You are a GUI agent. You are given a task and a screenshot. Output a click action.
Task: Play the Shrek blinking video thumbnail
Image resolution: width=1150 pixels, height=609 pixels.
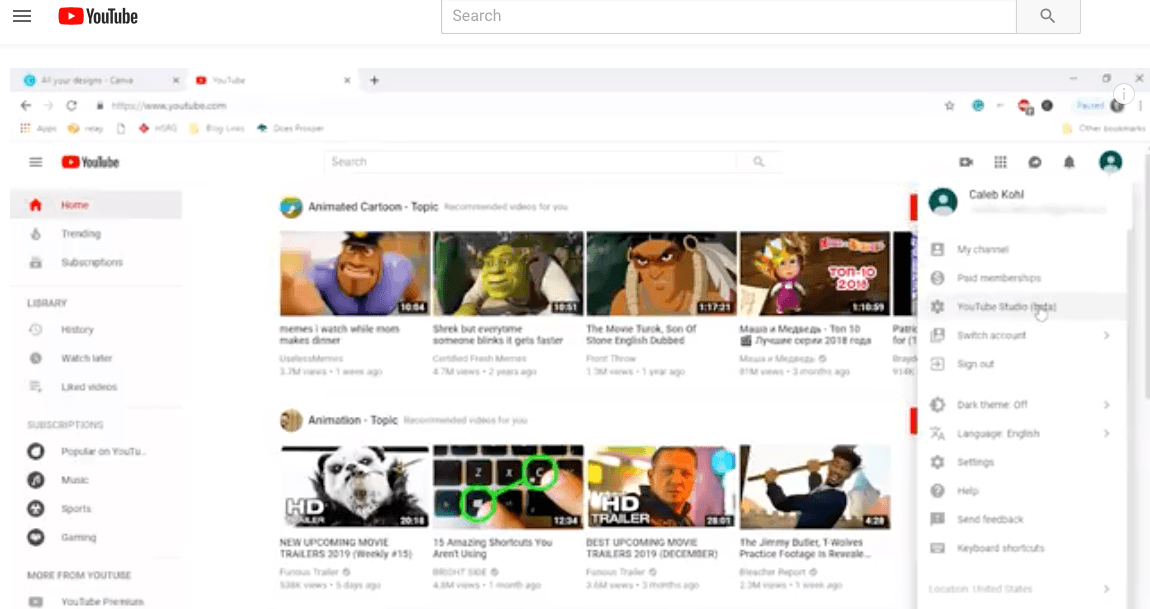[508, 271]
